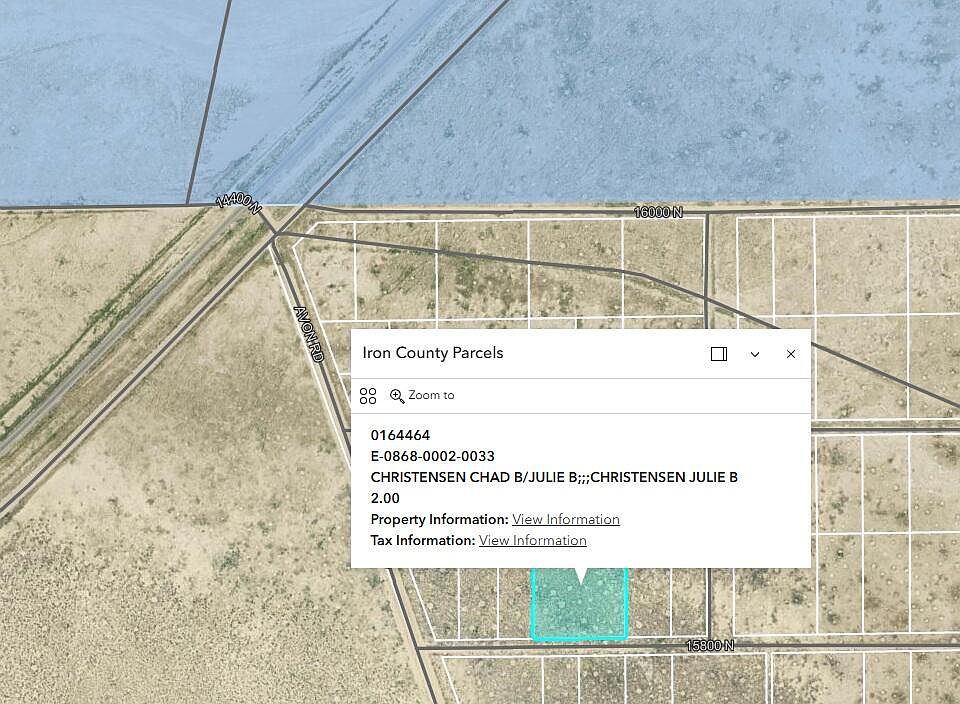Click the AVON RD street label
Screen dimensions: 960x704
pyautogui.click(x=309, y=334)
